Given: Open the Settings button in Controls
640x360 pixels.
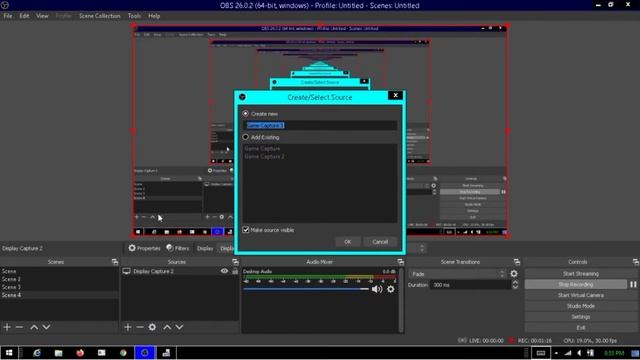Looking at the screenshot, I should click(x=580, y=317).
